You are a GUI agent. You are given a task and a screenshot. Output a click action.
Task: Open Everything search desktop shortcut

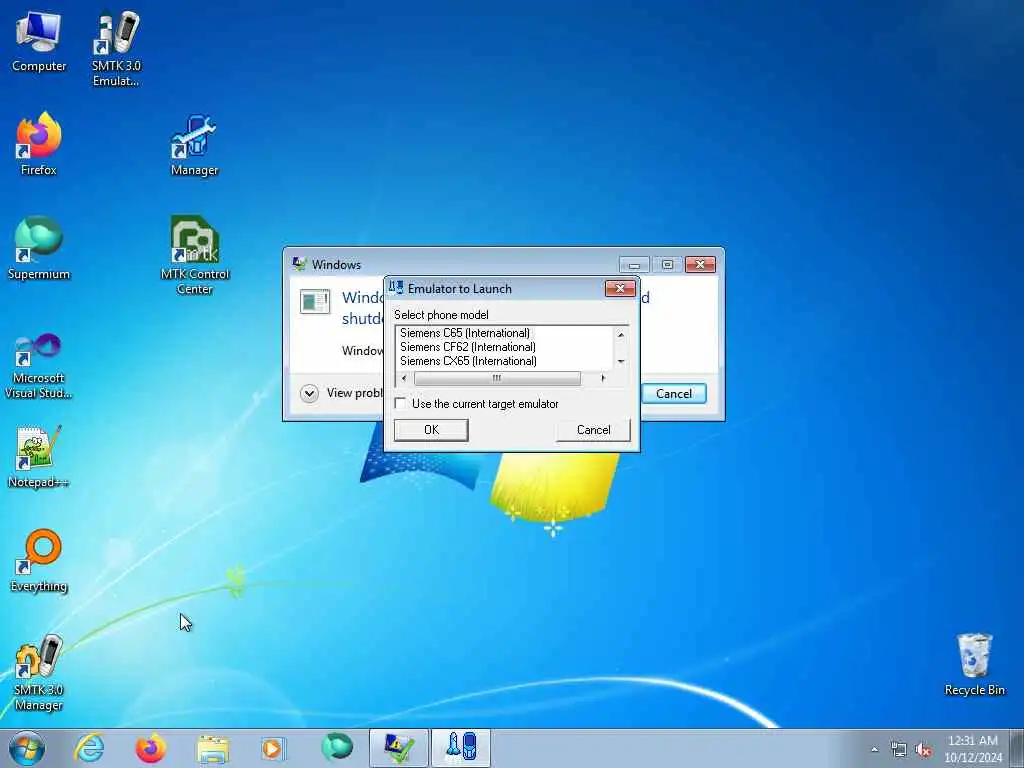click(x=39, y=560)
